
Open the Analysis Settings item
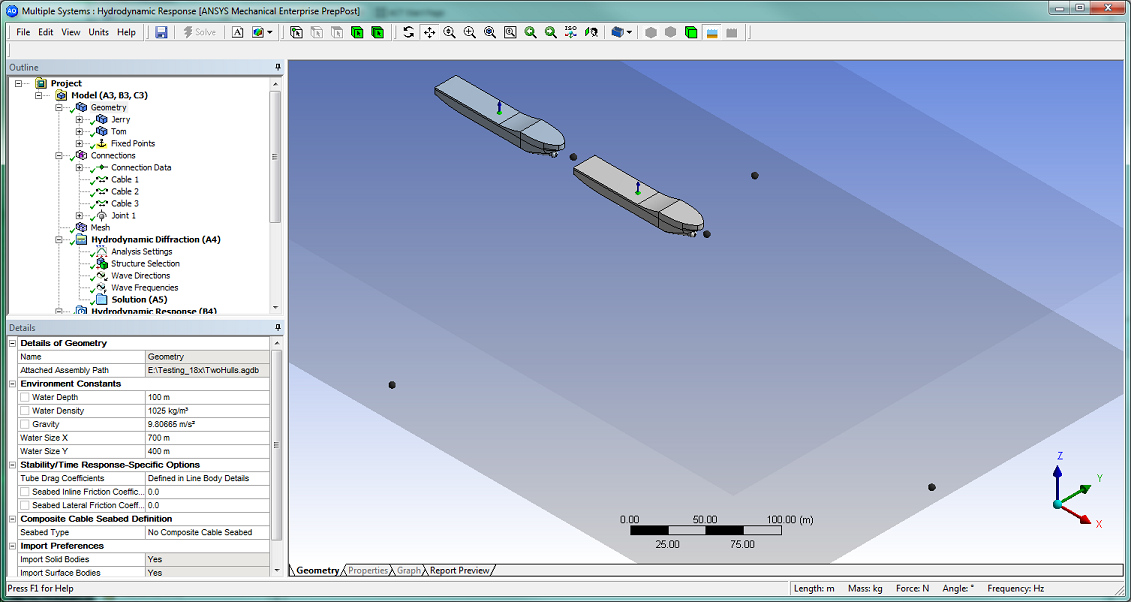[141, 252]
